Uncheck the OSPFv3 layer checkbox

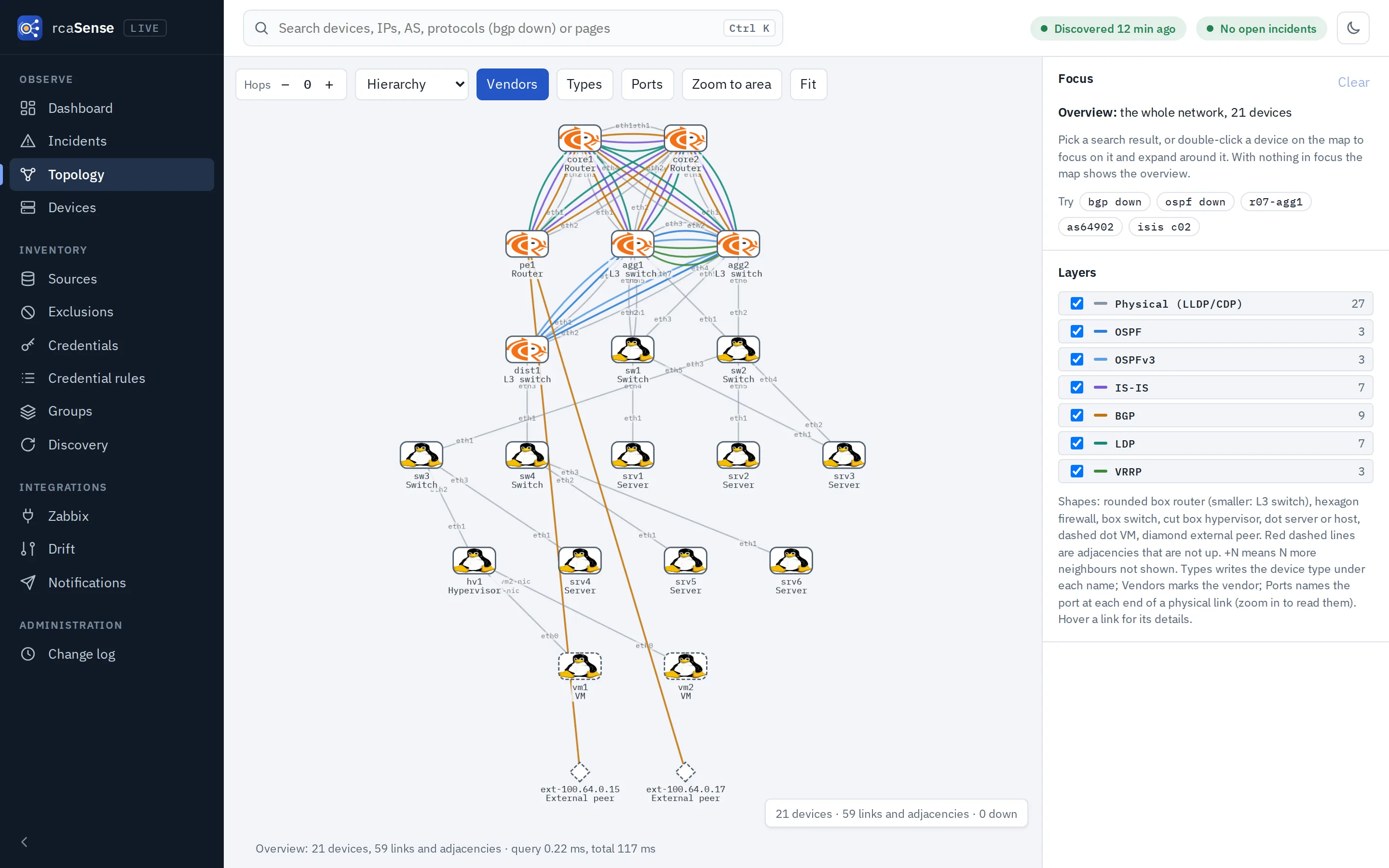point(1077,359)
